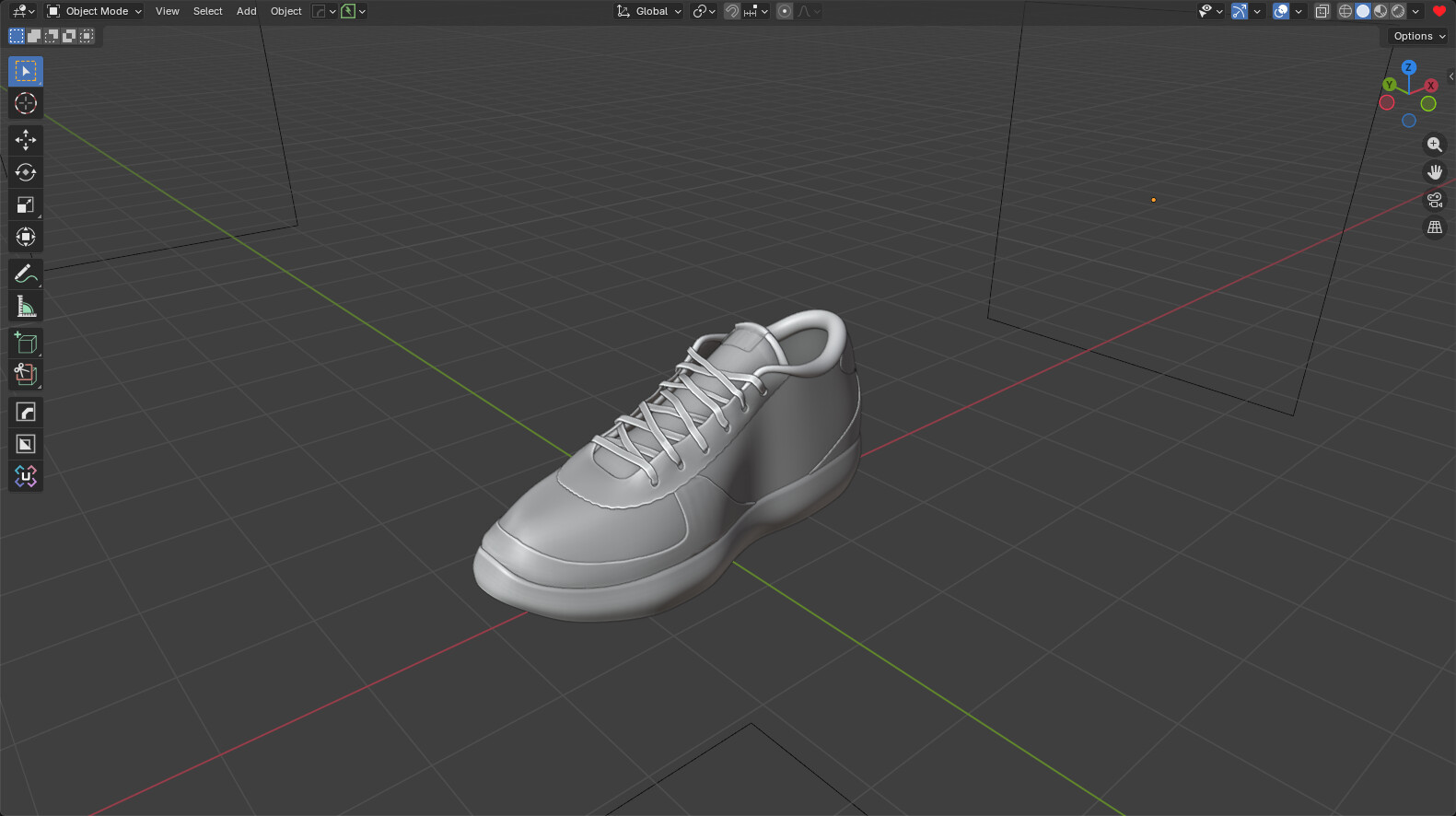Enable proportional editing
This screenshot has height=816, width=1456.
click(x=785, y=11)
